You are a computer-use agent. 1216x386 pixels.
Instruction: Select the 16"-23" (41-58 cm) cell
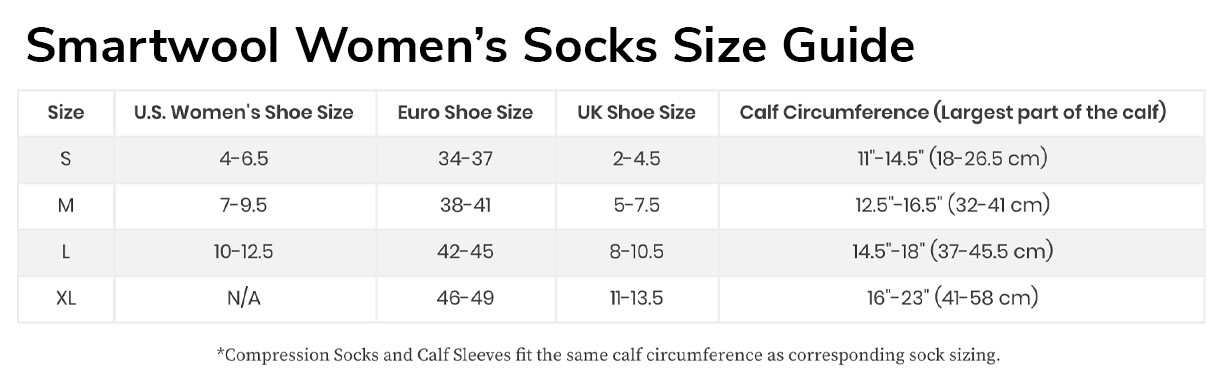pos(953,298)
